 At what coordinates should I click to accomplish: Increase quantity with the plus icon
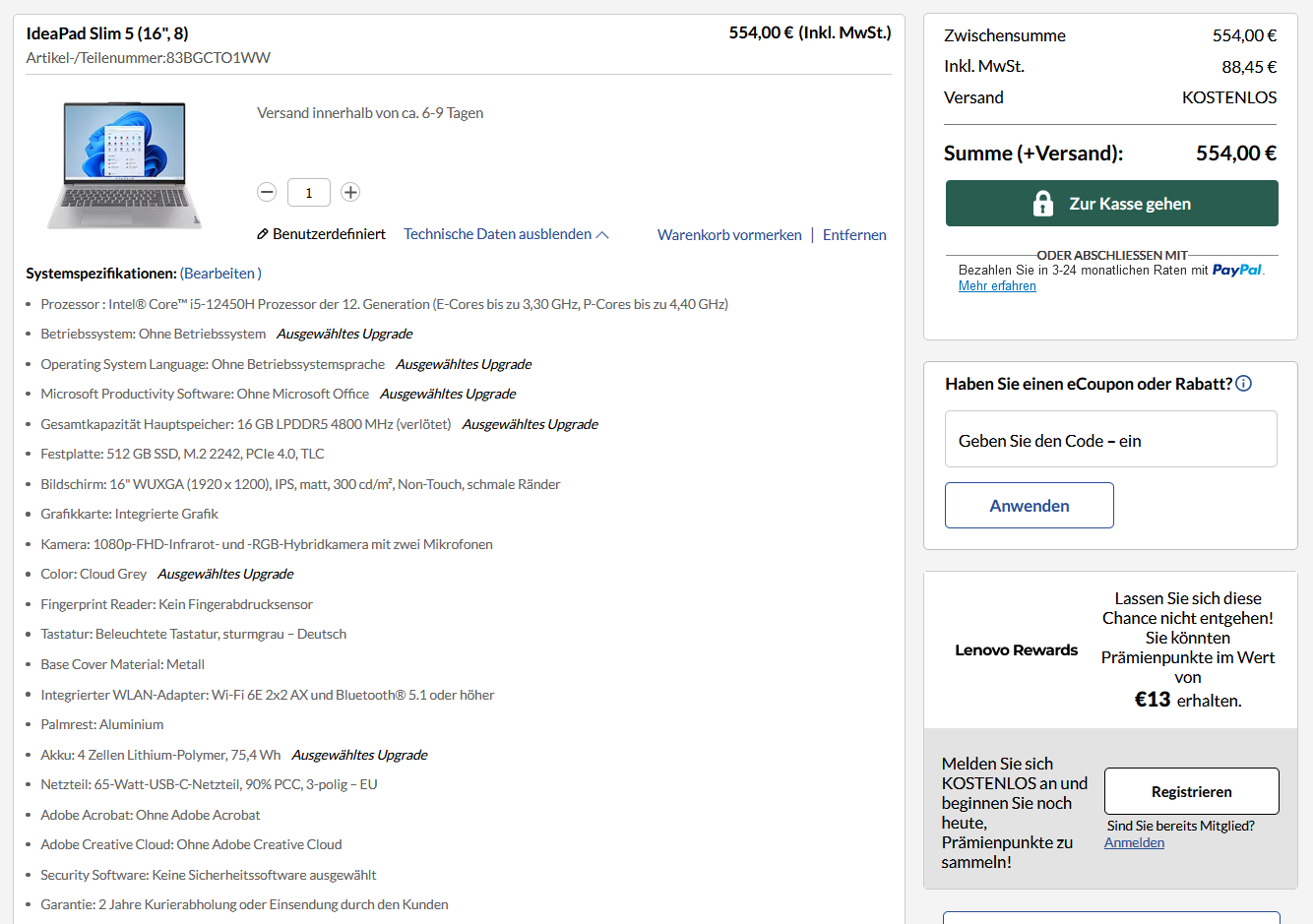tap(350, 192)
